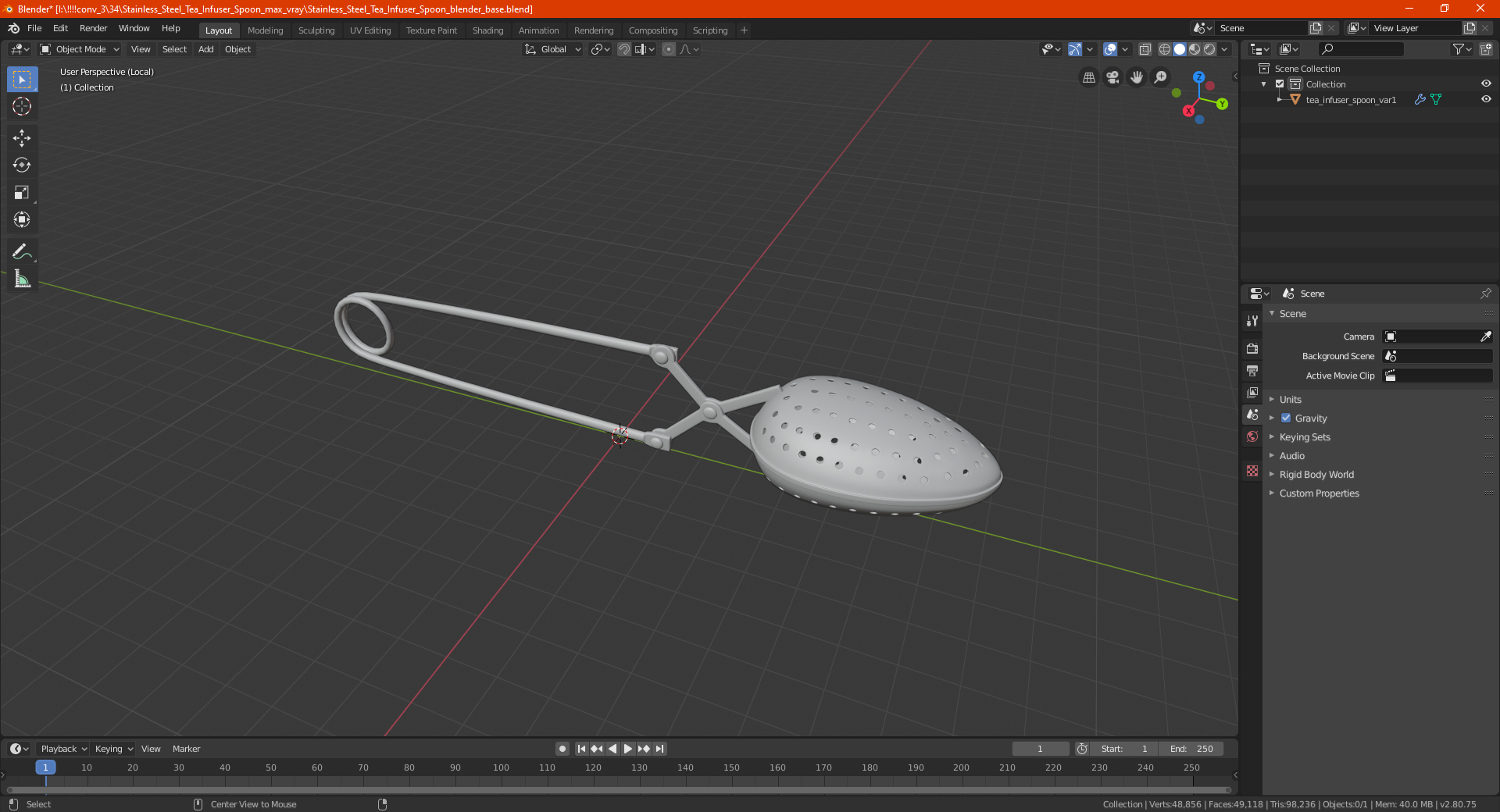Image resolution: width=1500 pixels, height=812 pixels.
Task: Select the Measure ruler tool
Action: (x=22, y=279)
